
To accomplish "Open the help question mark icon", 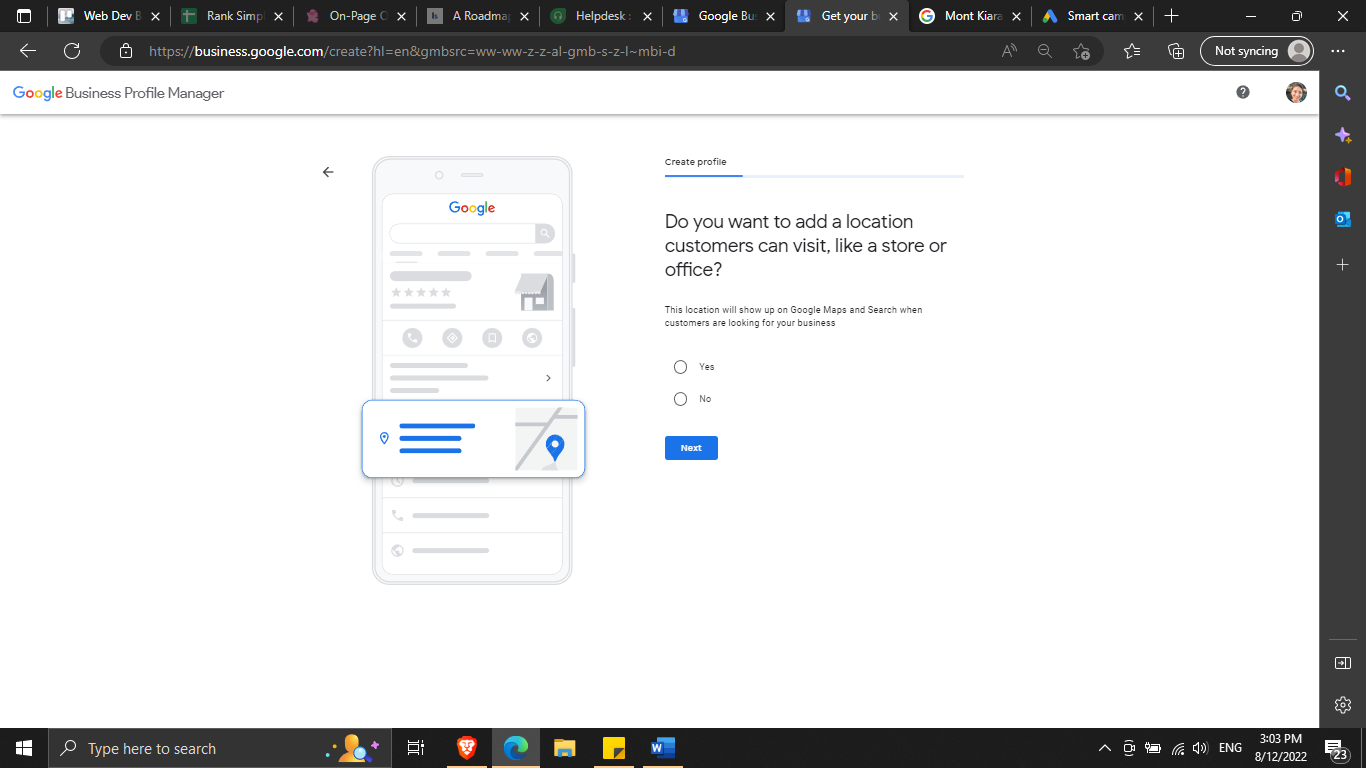I will pos(1243,92).
